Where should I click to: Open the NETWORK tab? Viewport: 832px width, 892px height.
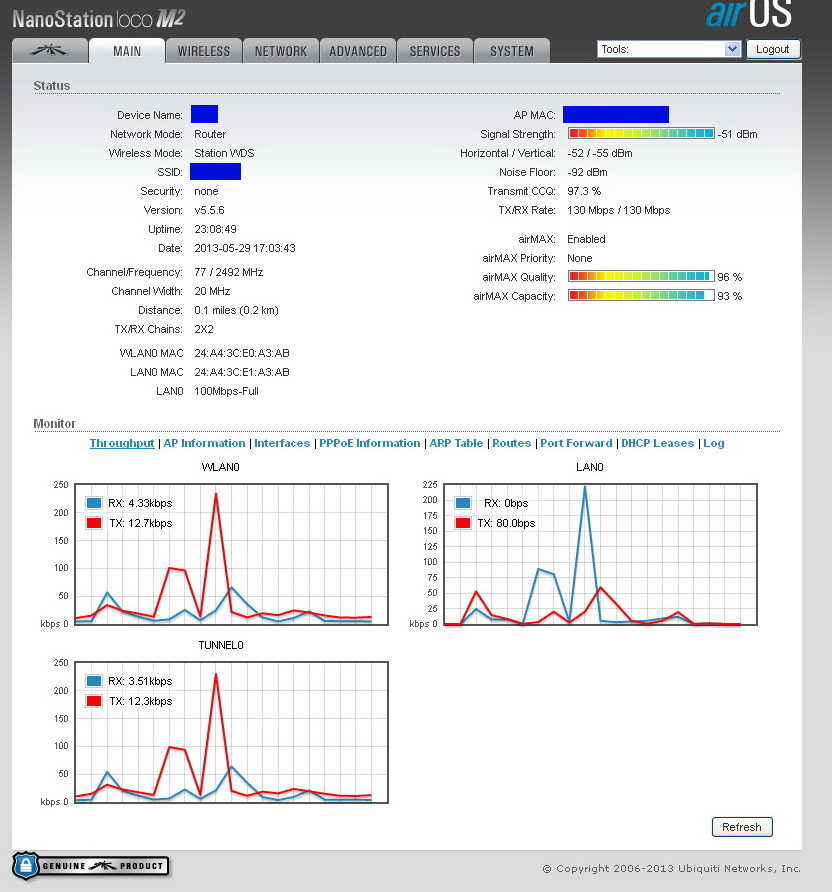point(281,51)
